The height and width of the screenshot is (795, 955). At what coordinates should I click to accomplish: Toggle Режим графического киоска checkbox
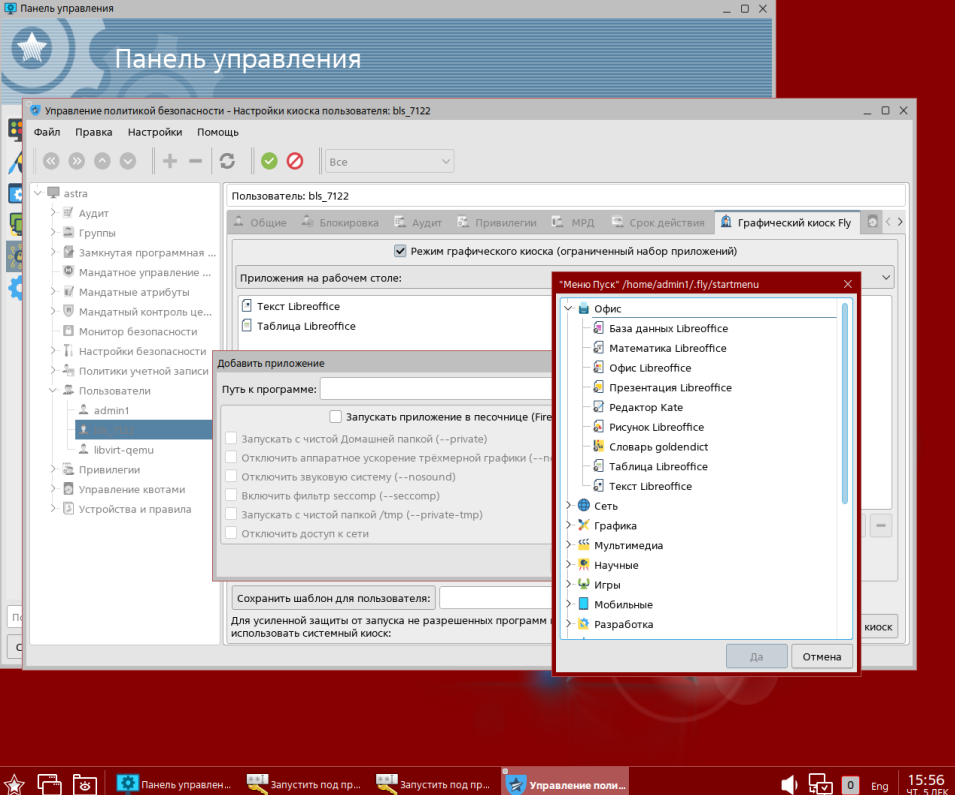(400, 251)
